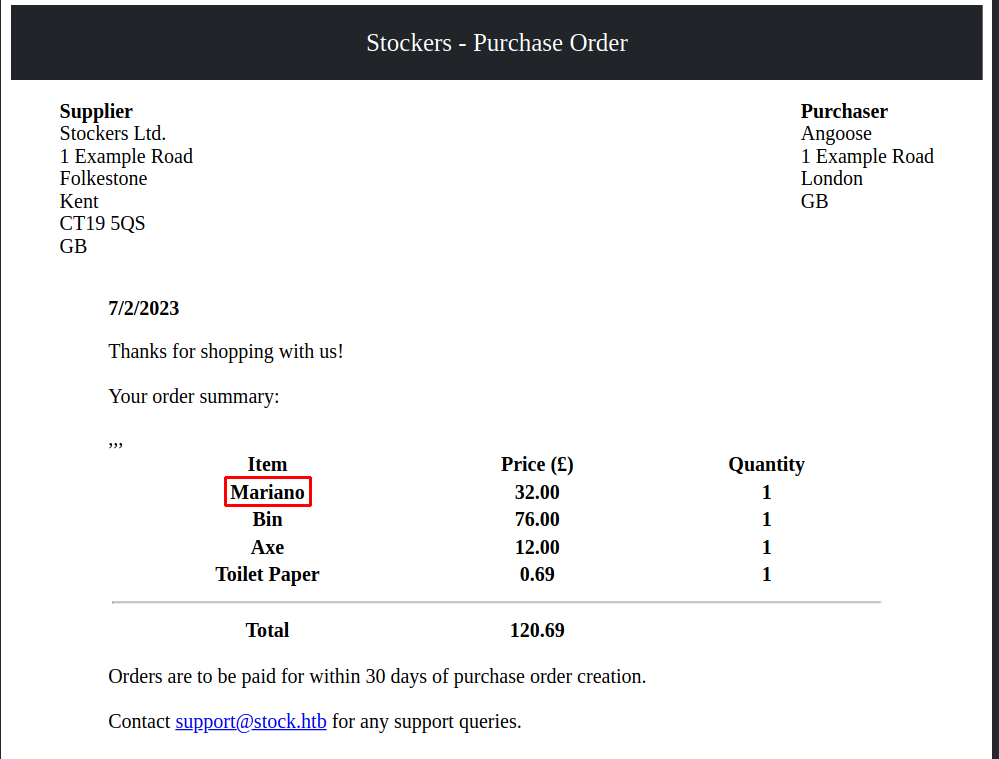The height and width of the screenshot is (759, 999).
Task: Select the Bin item name
Action: coord(268,519)
